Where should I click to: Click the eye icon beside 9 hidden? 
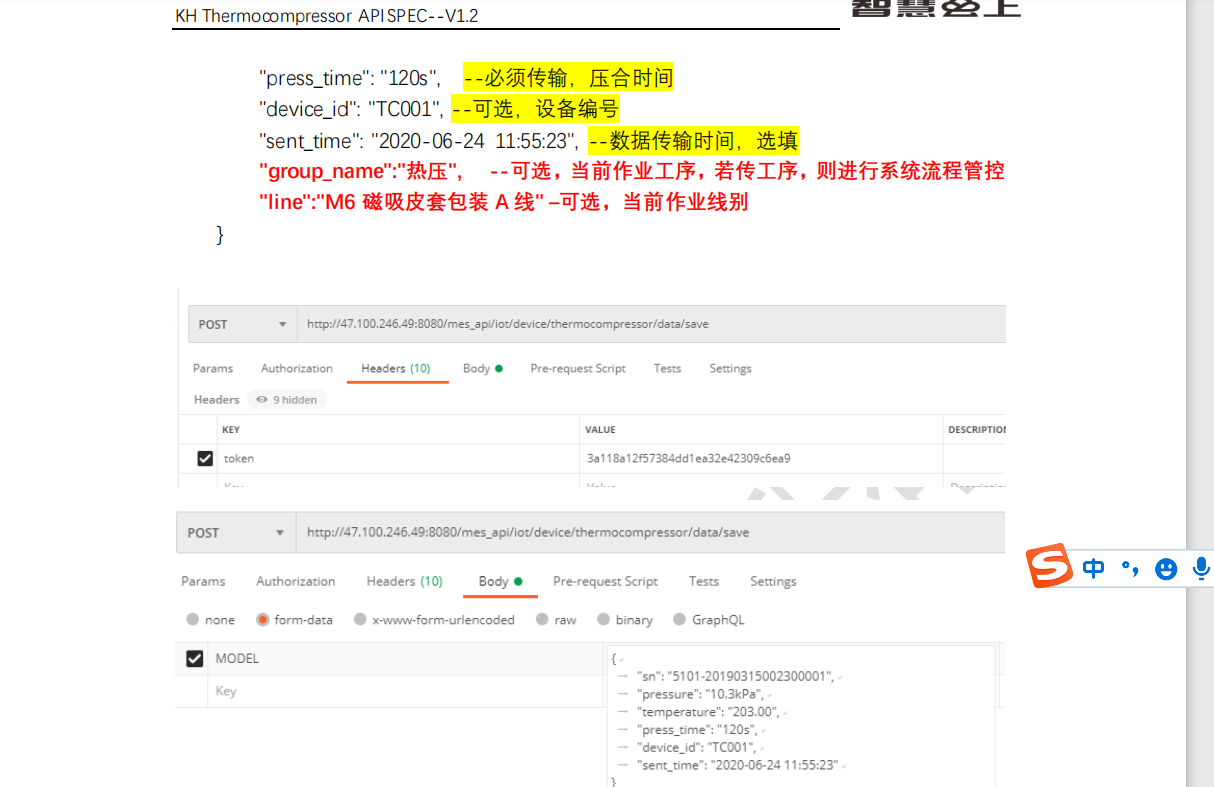point(262,400)
